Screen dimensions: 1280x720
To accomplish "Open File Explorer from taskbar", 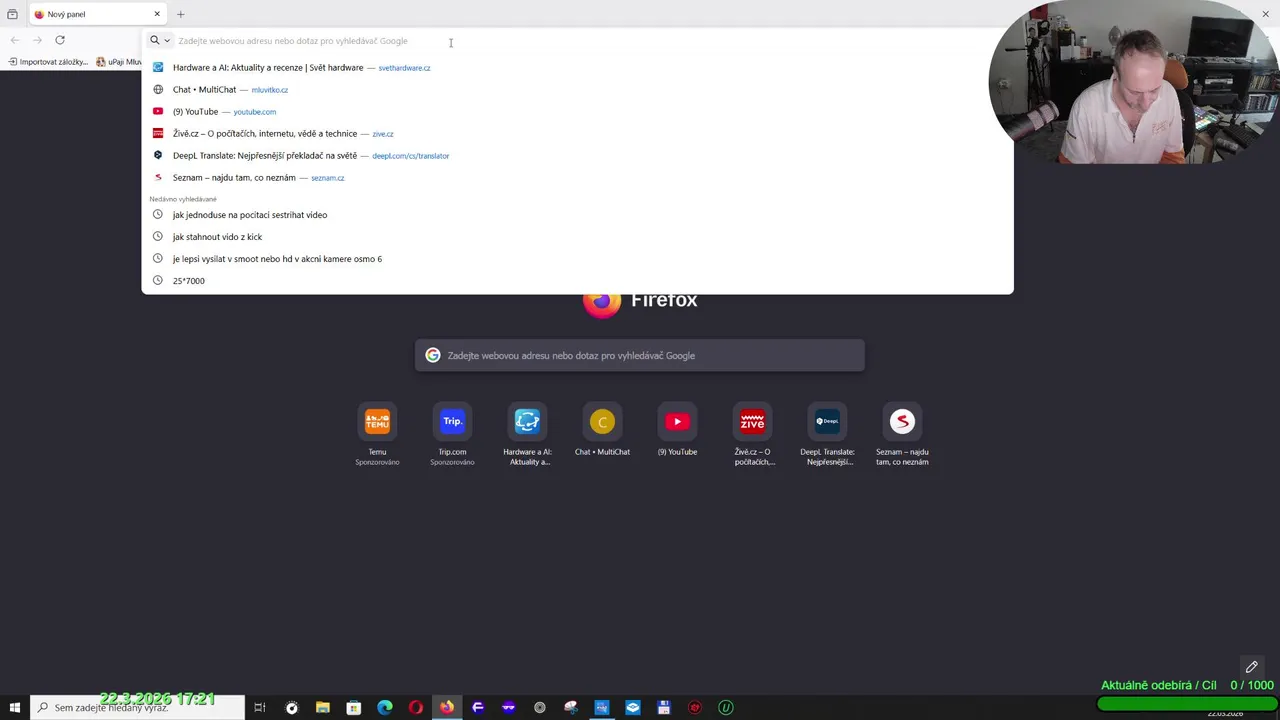I will coord(323,708).
